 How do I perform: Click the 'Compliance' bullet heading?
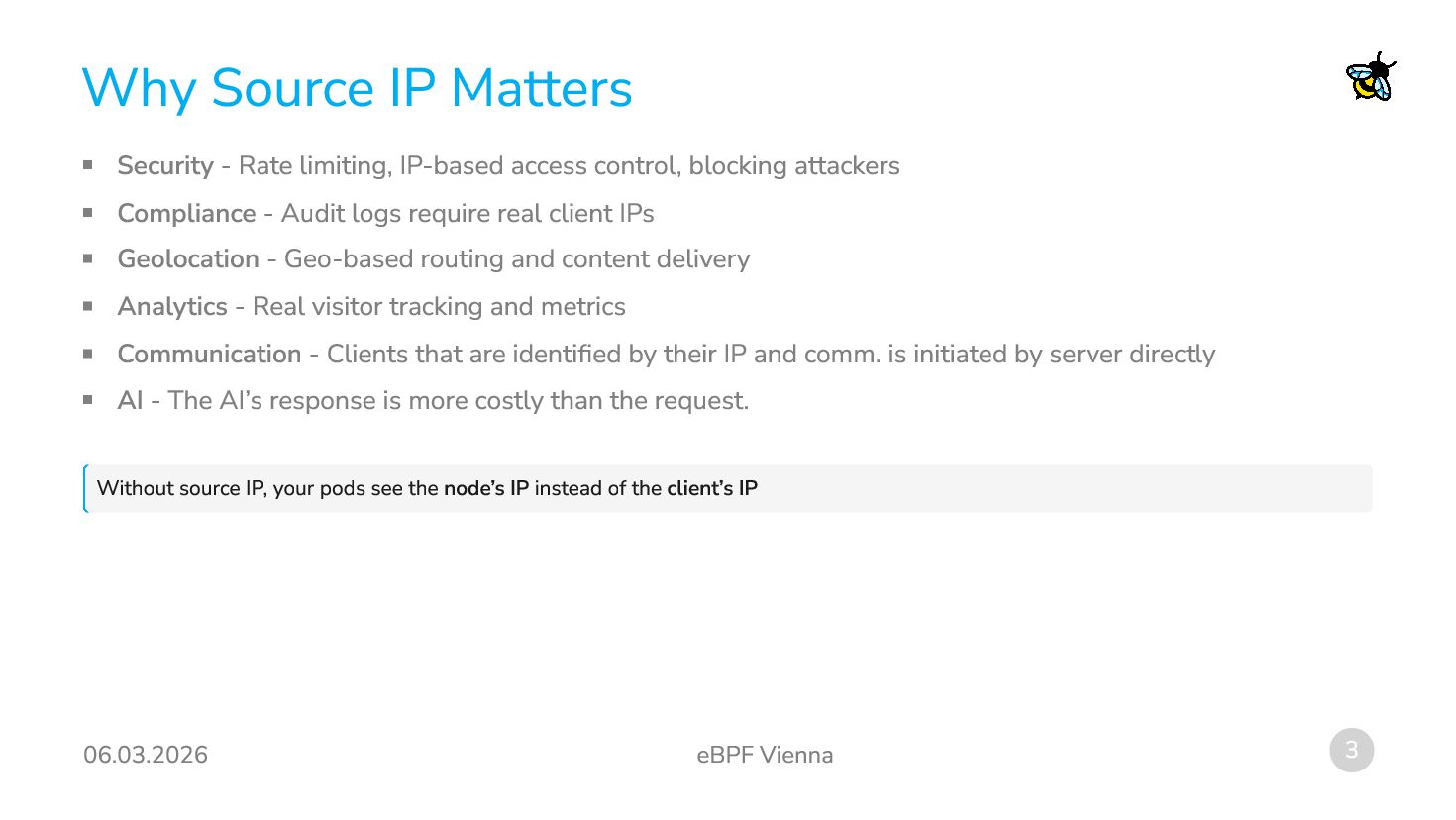point(186,213)
